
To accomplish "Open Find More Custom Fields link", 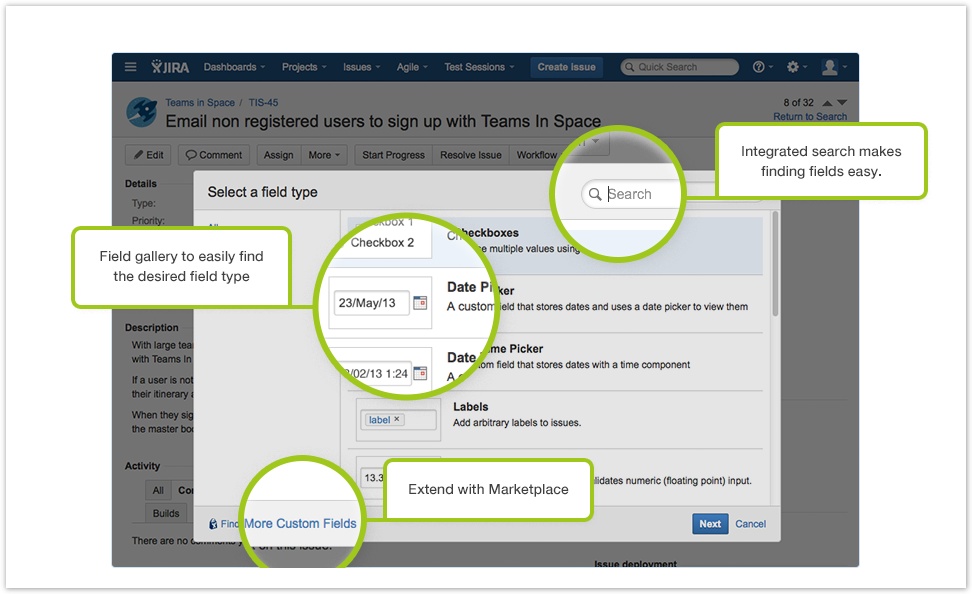I will [x=289, y=524].
